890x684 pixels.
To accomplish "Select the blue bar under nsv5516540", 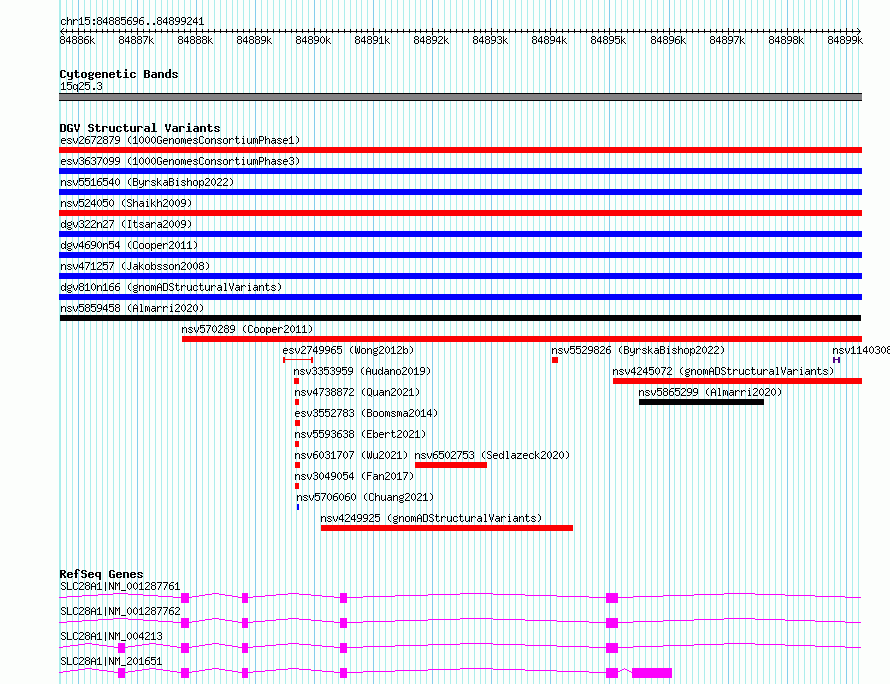I will point(460,192).
